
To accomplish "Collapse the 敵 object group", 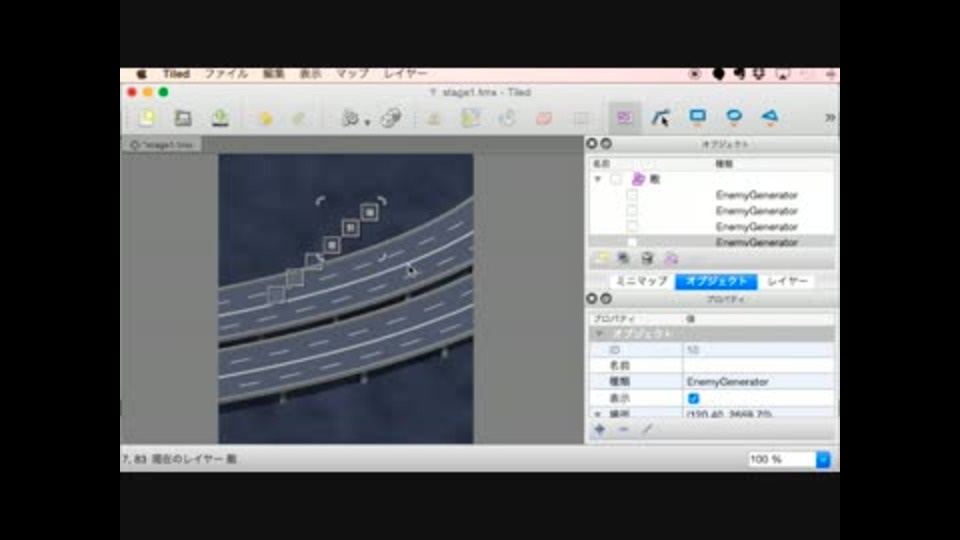I will tap(598, 179).
